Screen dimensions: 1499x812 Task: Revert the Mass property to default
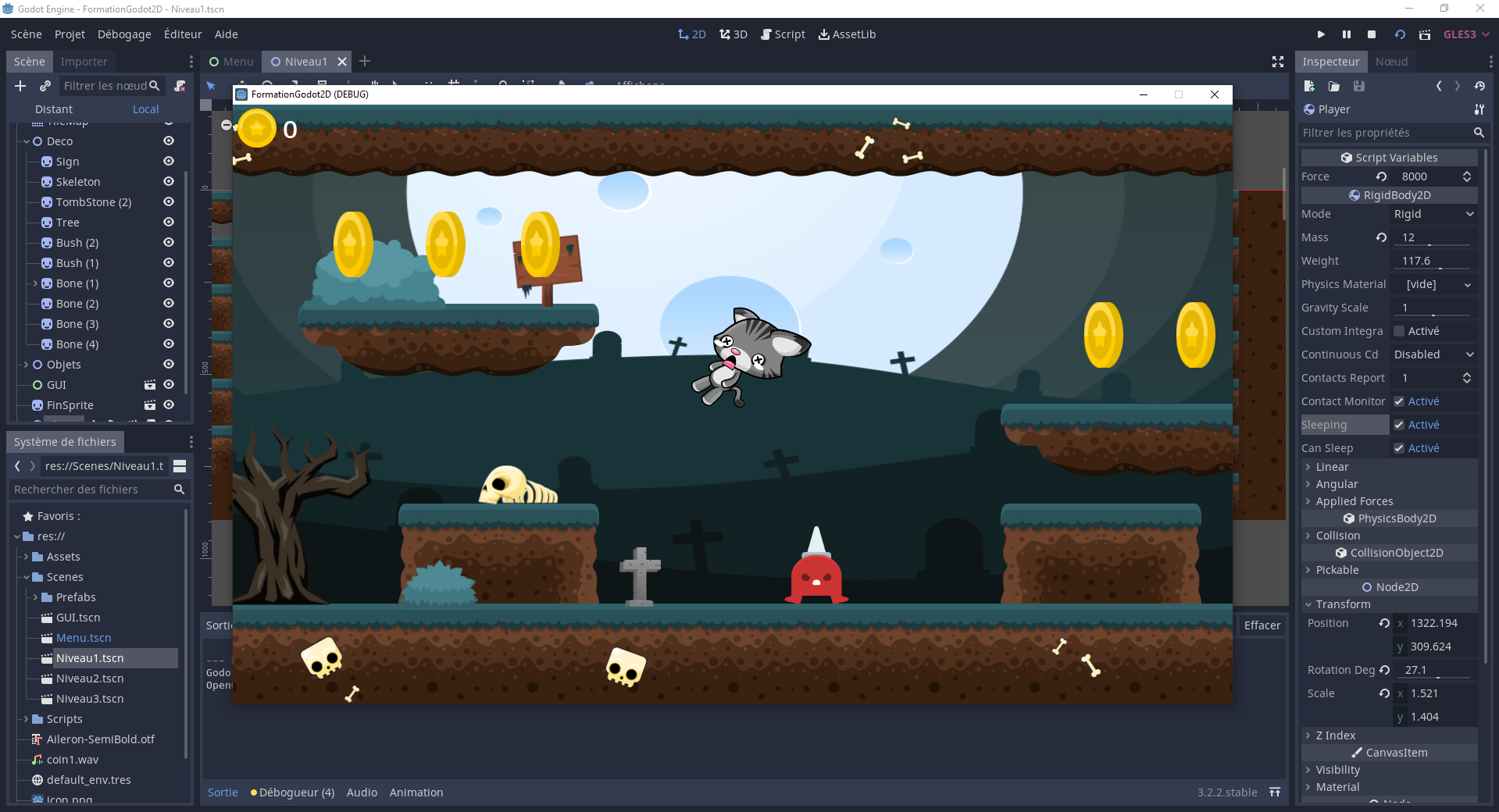[x=1381, y=237]
